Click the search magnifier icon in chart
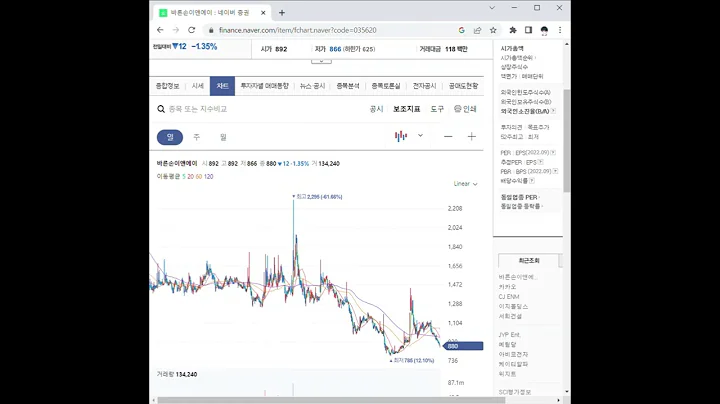 pyautogui.click(x=161, y=109)
